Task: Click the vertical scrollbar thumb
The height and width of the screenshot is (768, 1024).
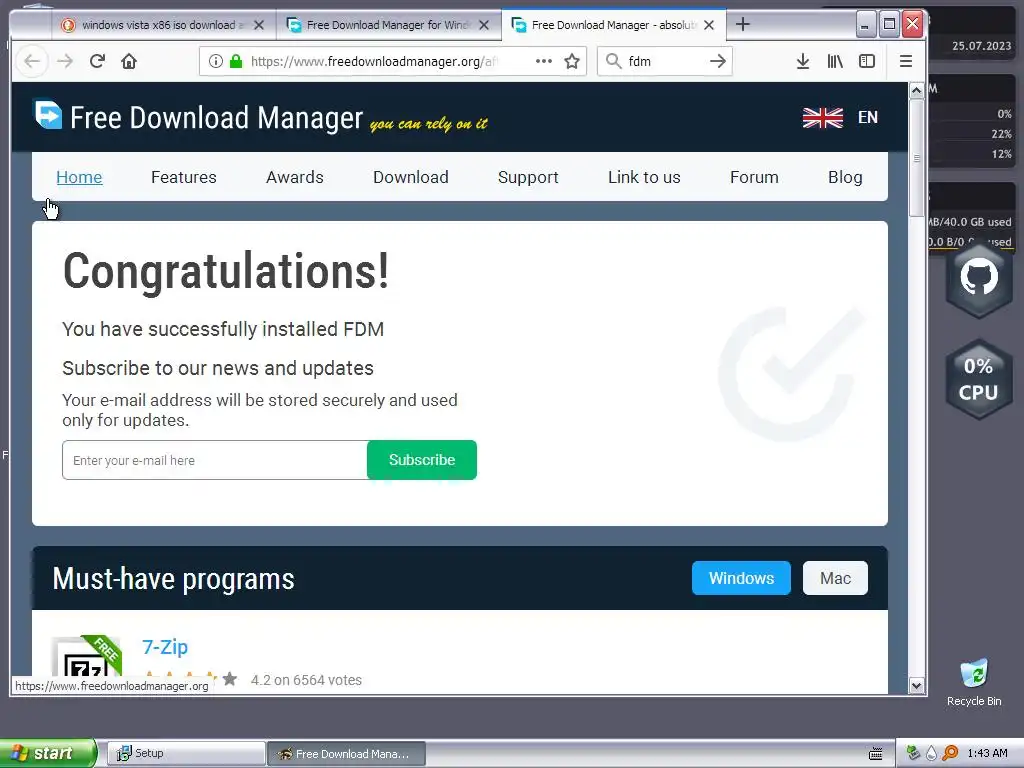Action: pos(916,158)
